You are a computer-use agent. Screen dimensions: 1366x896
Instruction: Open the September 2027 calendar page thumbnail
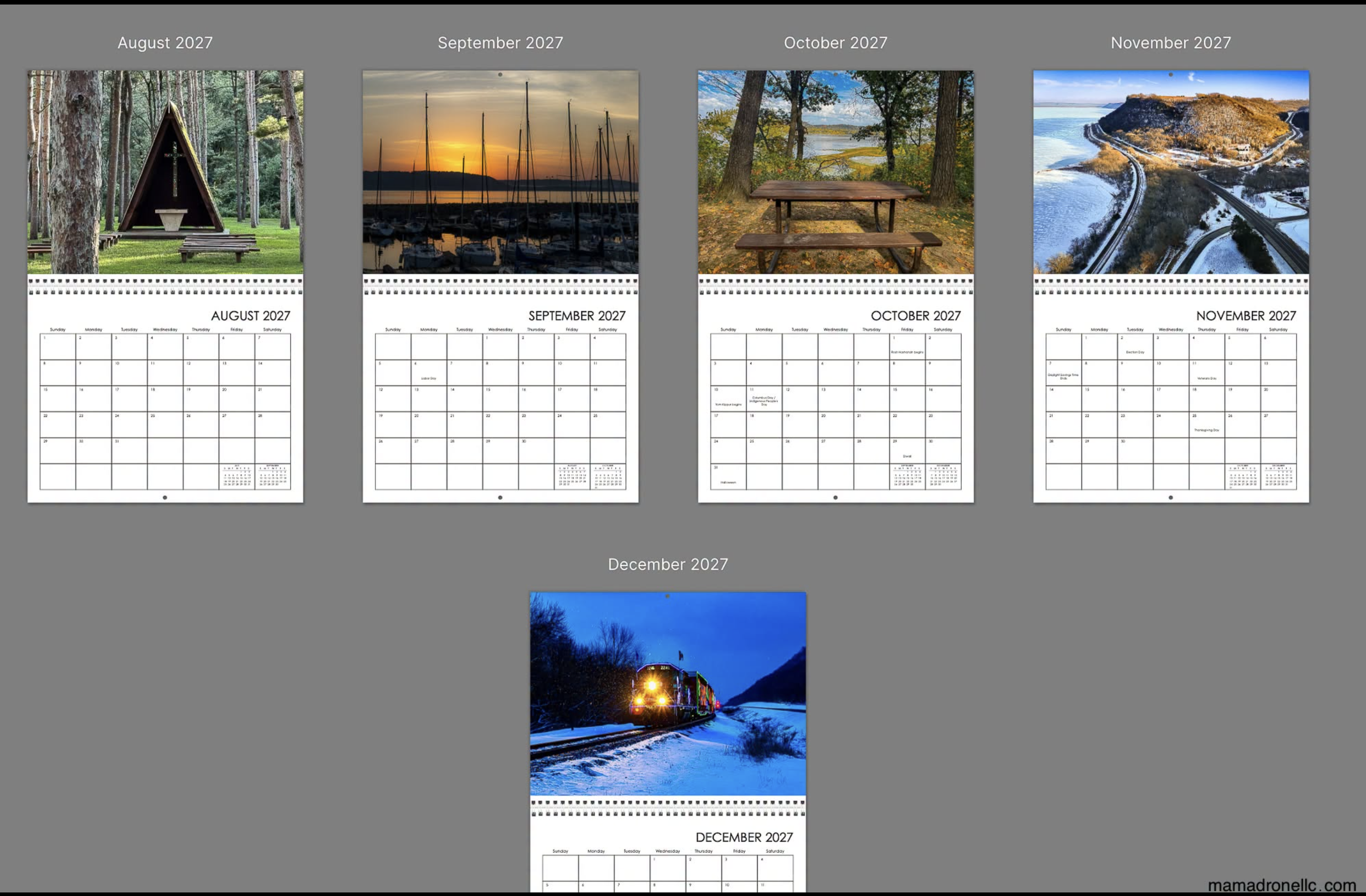(501, 286)
